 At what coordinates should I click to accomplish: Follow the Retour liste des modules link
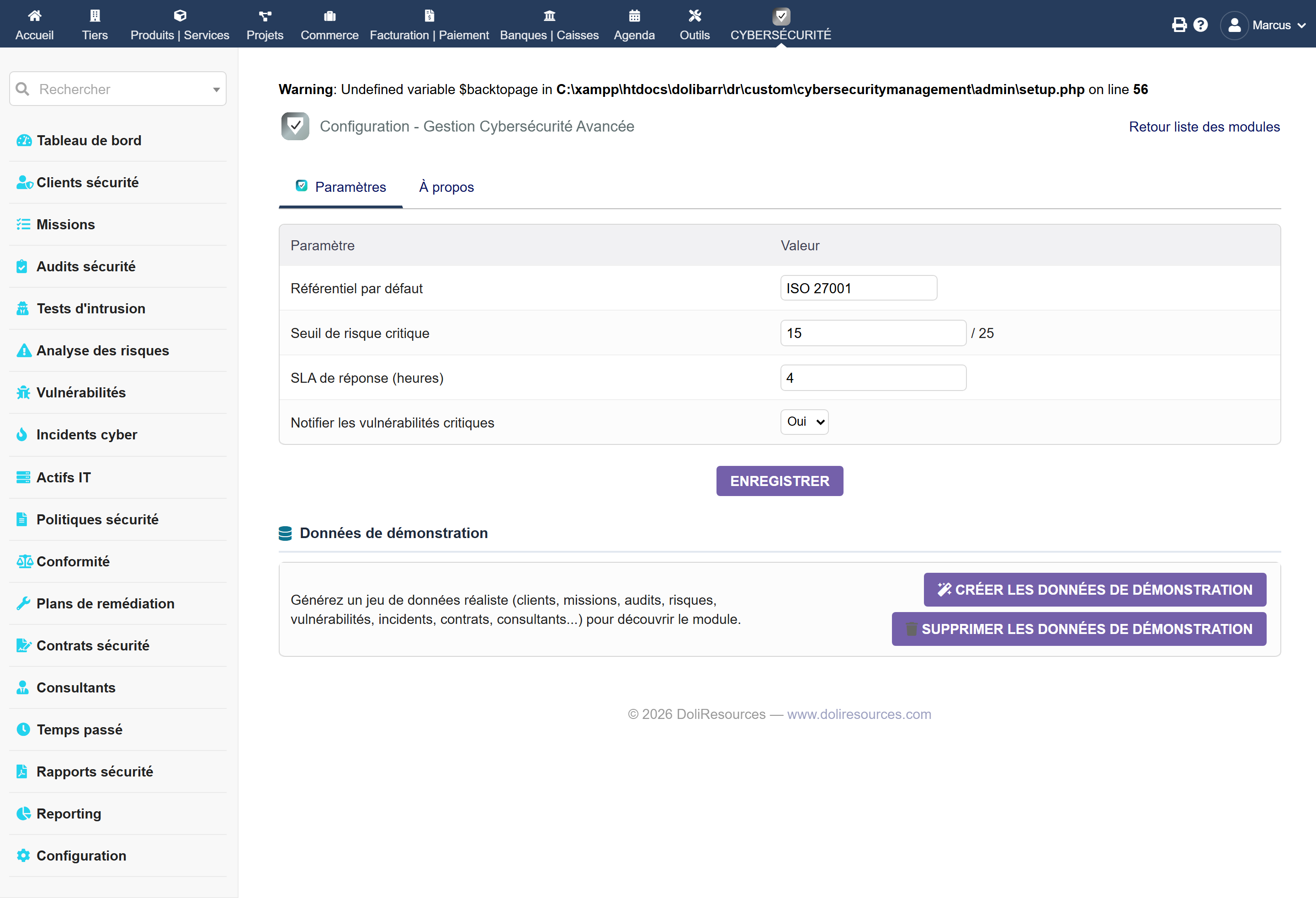[x=1205, y=127]
